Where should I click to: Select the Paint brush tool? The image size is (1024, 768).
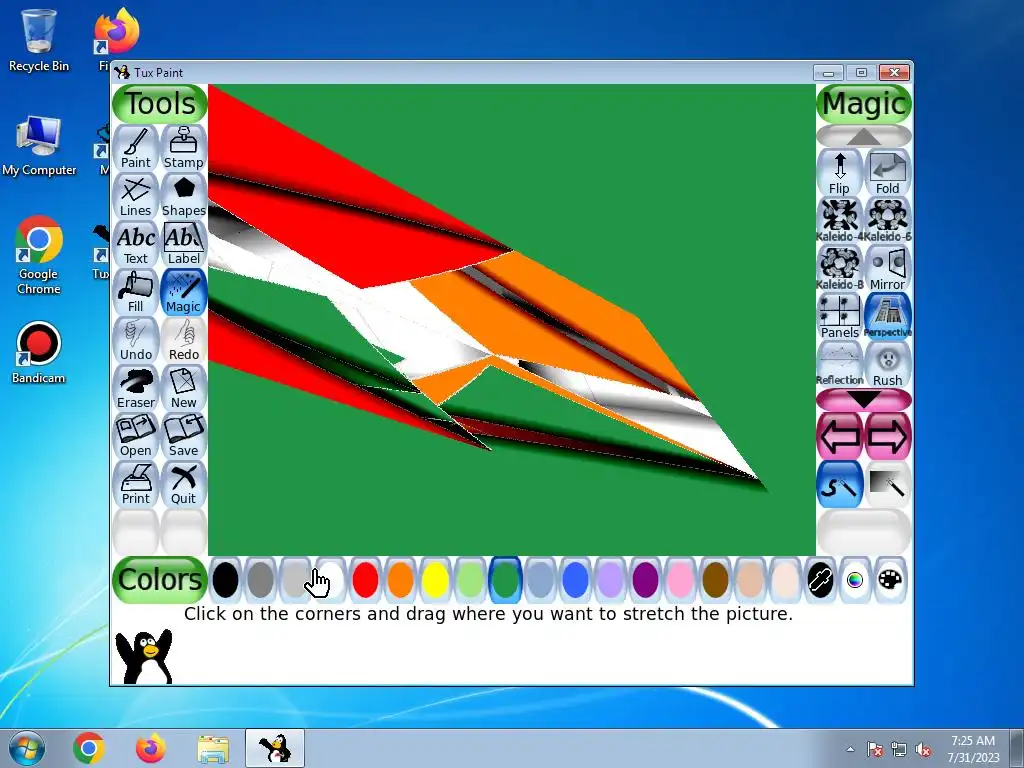coord(136,148)
